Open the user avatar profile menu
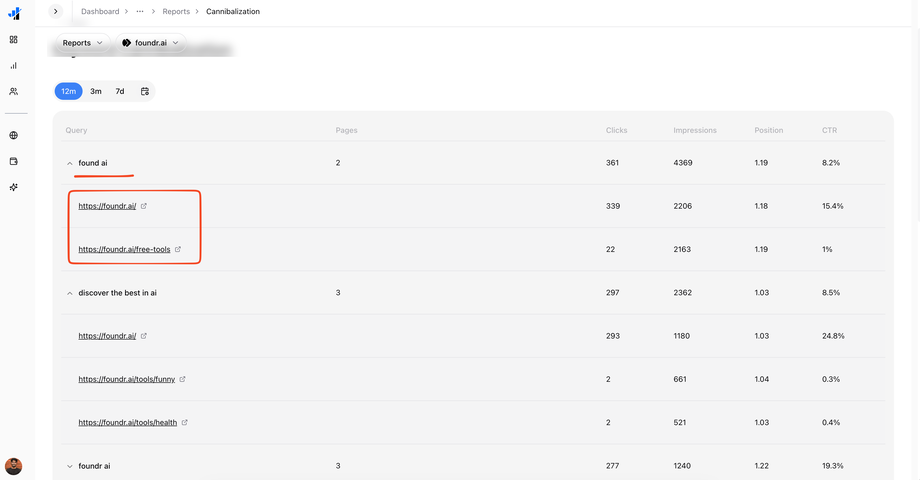The height and width of the screenshot is (480, 920). click(13, 467)
